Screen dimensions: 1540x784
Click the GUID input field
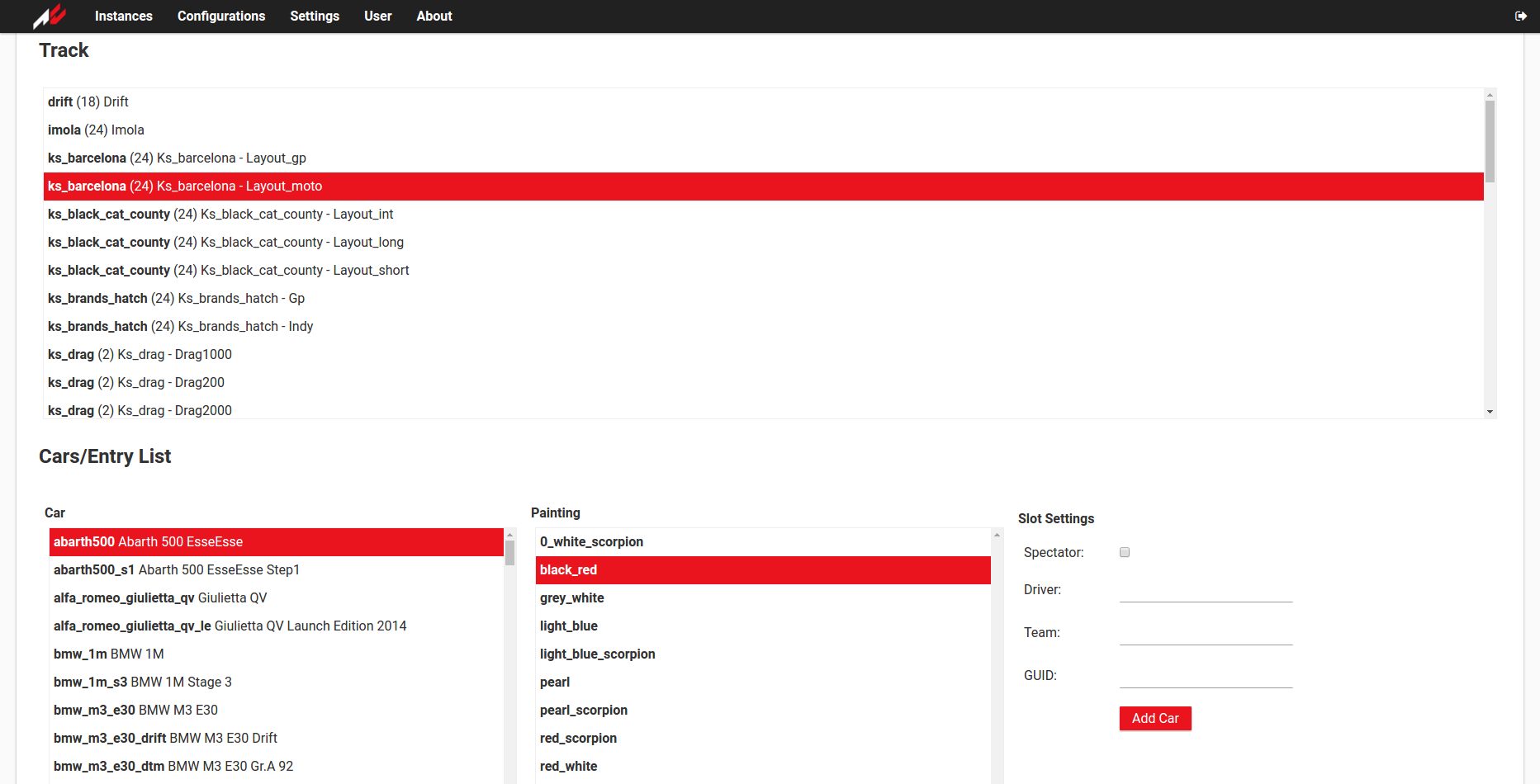click(1206, 676)
